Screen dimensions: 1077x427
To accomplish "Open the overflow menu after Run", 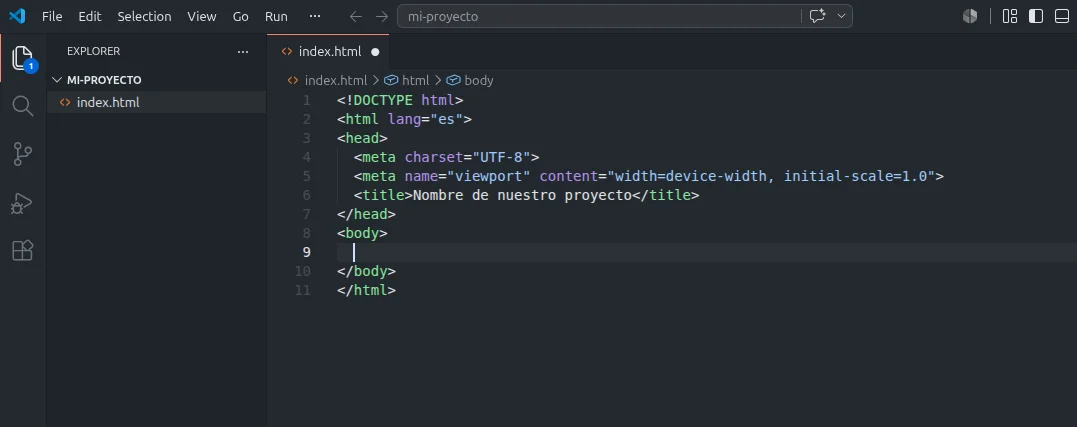I will 315,16.
